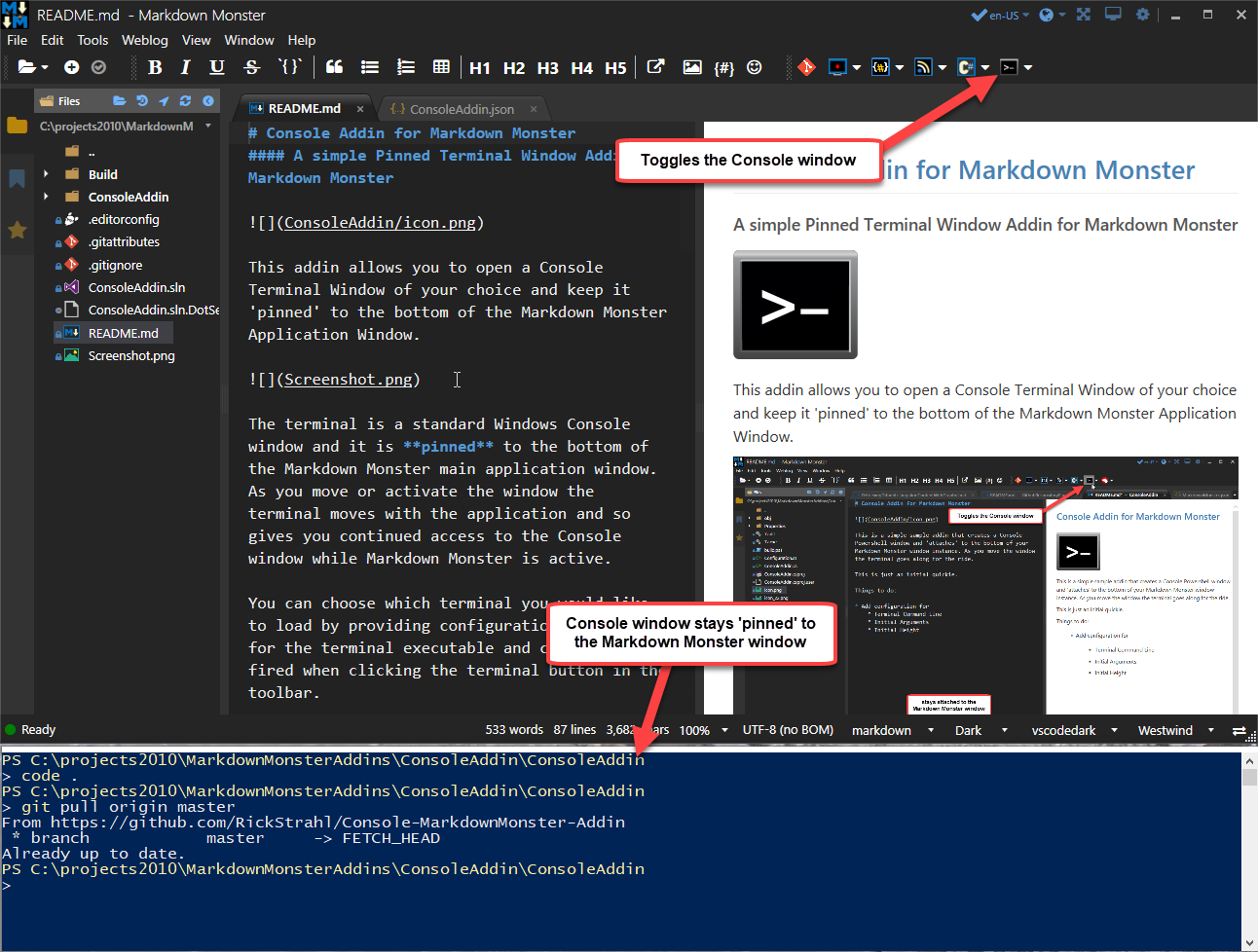Refresh the Files folder browser

pos(185,100)
